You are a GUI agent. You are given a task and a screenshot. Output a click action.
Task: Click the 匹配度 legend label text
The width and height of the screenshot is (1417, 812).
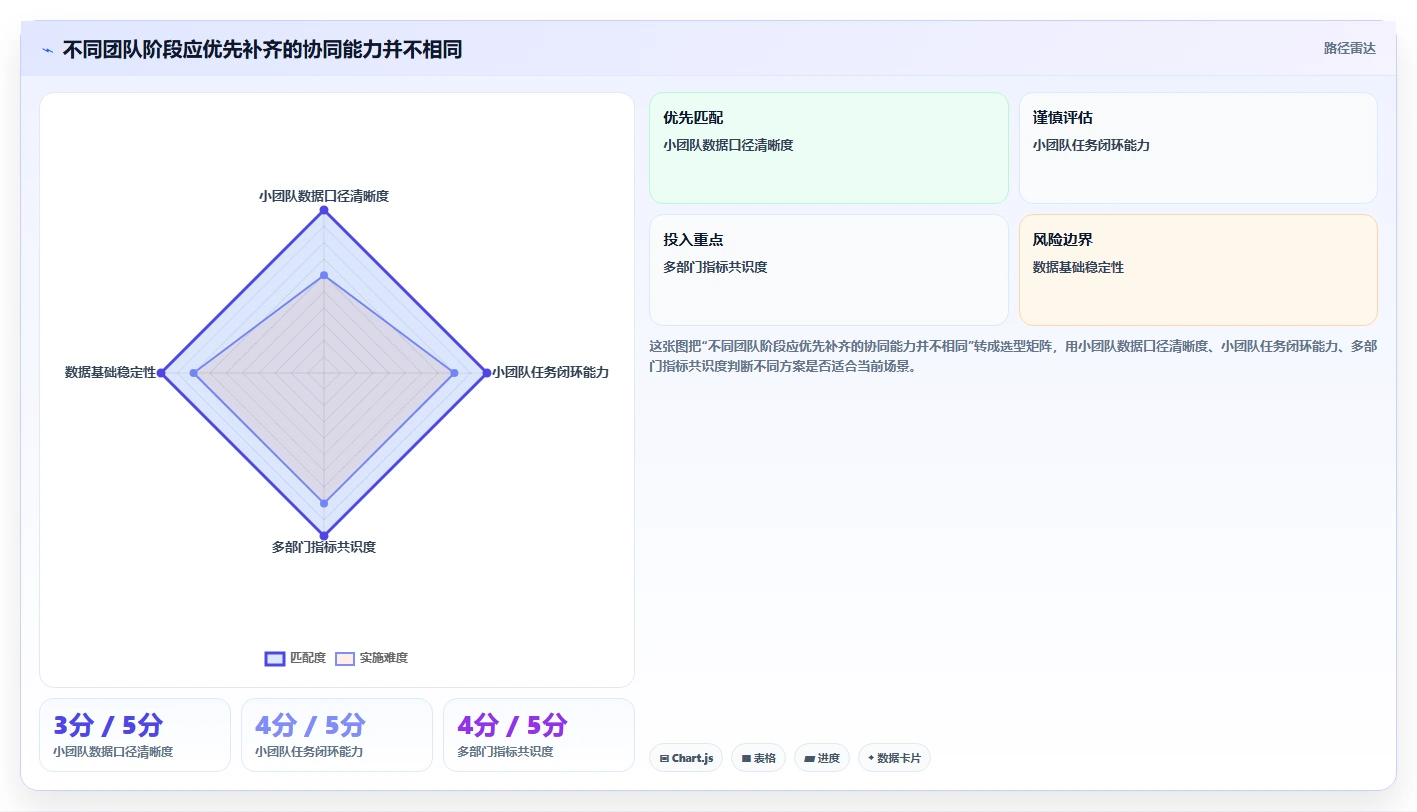click(x=308, y=658)
